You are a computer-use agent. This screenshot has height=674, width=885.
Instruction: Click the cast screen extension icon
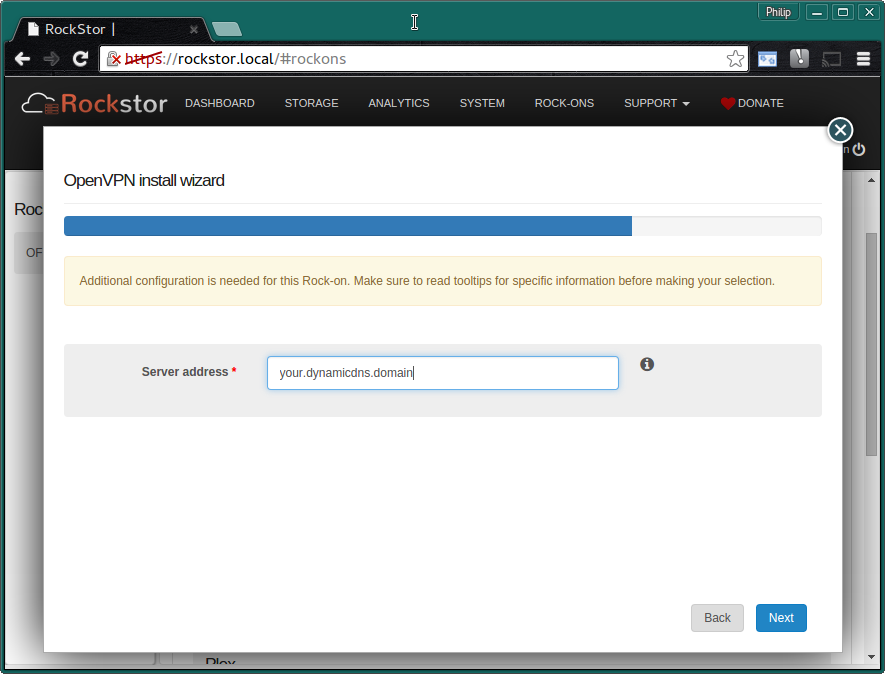(x=831, y=59)
